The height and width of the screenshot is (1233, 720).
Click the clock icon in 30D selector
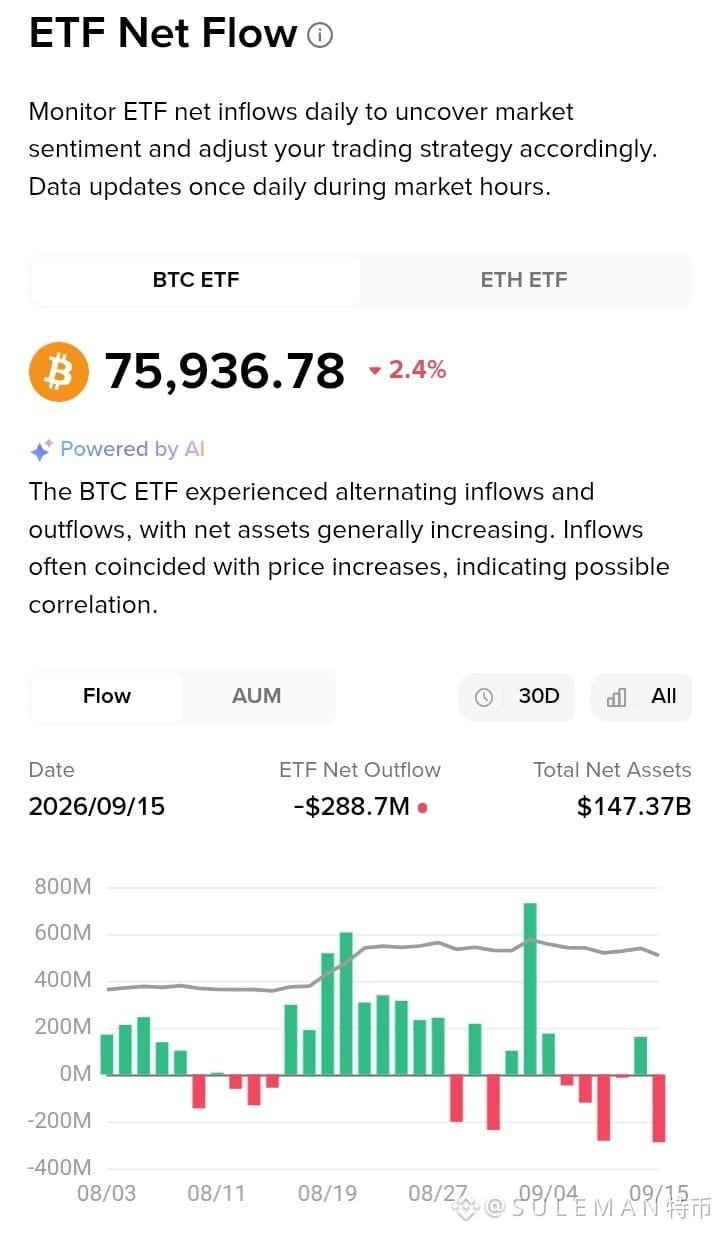(484, 697)
